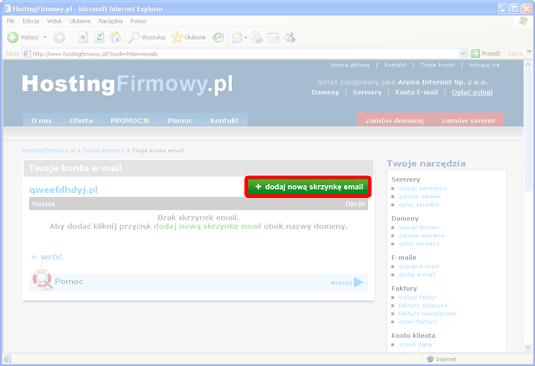
Task: Click the Forward navigation arrow icon
Action: click(x=59, y=37)
